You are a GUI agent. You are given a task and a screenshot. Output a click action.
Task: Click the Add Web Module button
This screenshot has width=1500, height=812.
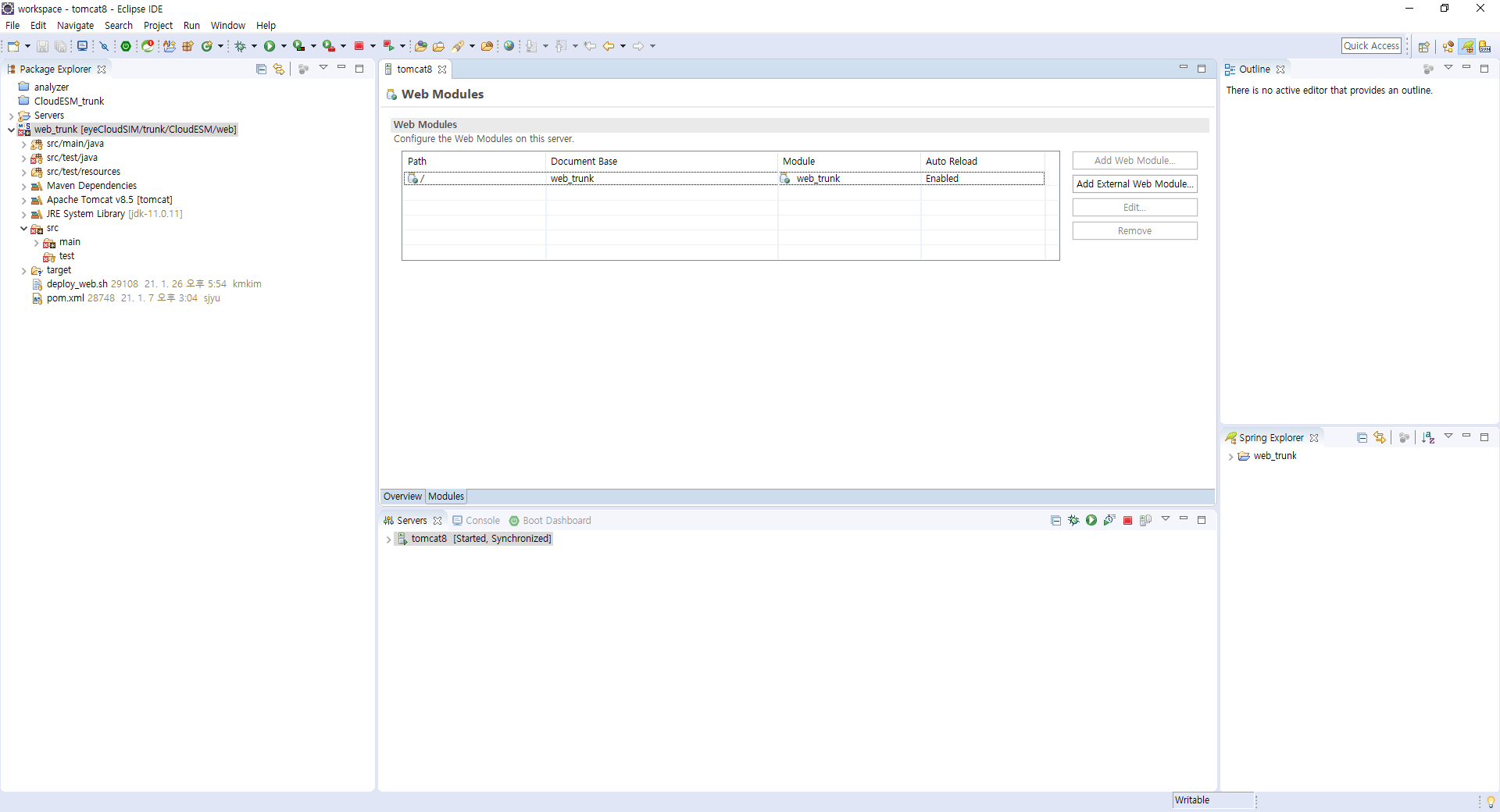coord(1134,161)
